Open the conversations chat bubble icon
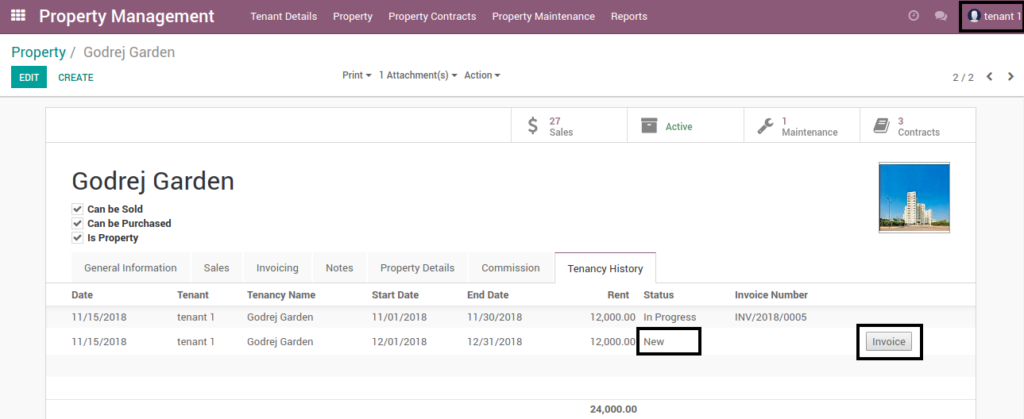This screenshot has width=1024, height=419. click(940, 16)
